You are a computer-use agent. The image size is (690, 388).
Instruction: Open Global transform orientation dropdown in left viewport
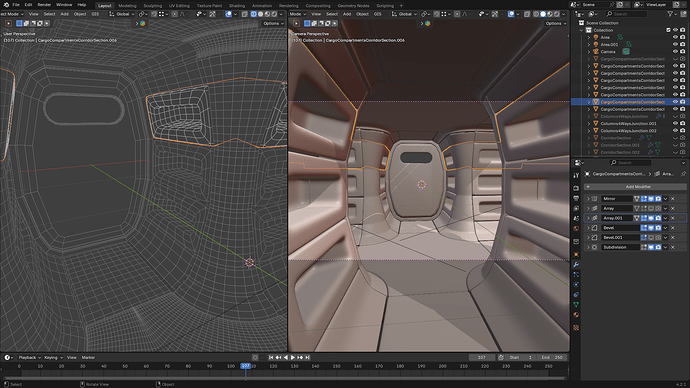[x=122, y=14]
